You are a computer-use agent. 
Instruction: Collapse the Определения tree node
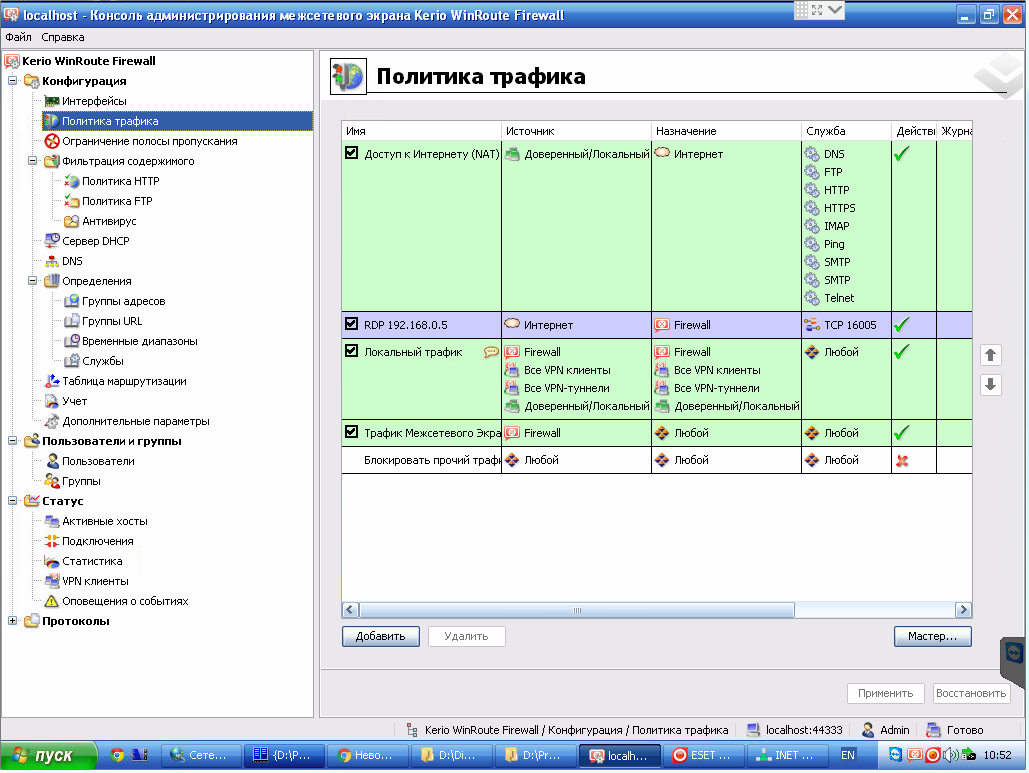coord(32,281)
